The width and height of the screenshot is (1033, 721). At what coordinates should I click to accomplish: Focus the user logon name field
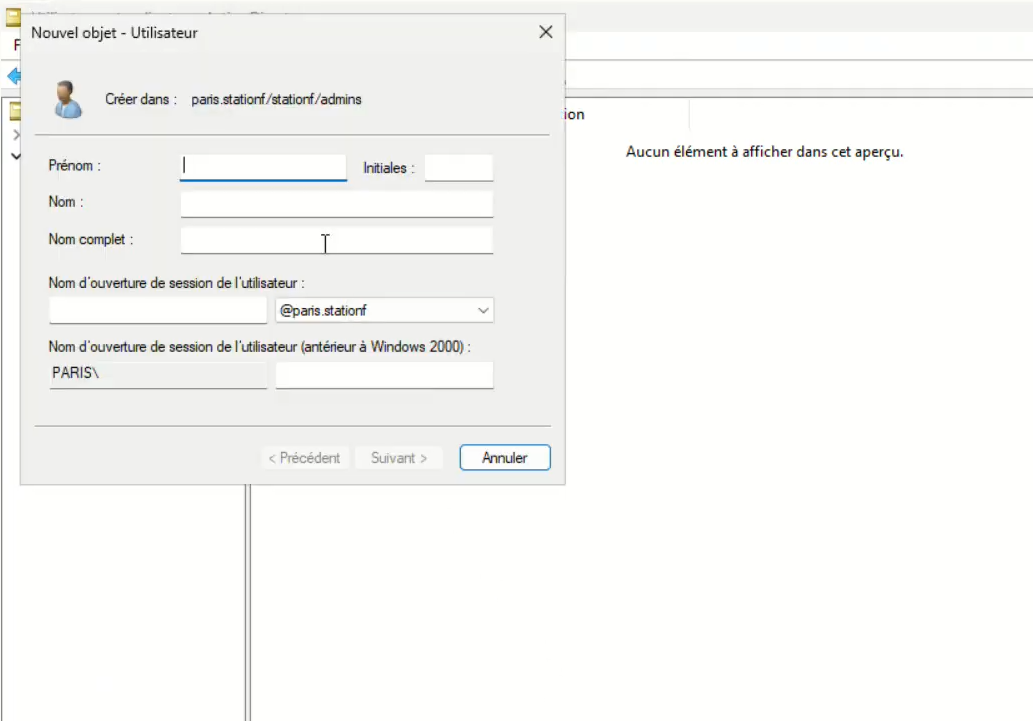158,311
